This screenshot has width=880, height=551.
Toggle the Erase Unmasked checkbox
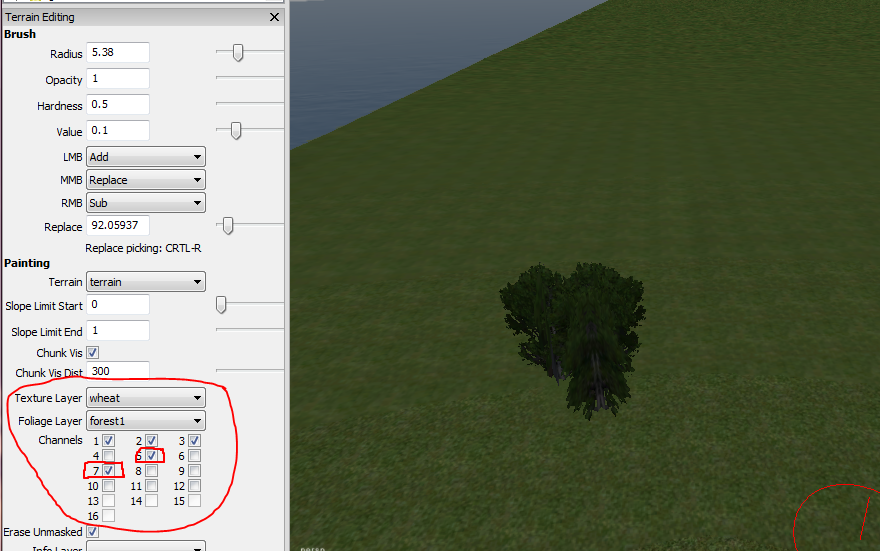(x=93, y=531)
